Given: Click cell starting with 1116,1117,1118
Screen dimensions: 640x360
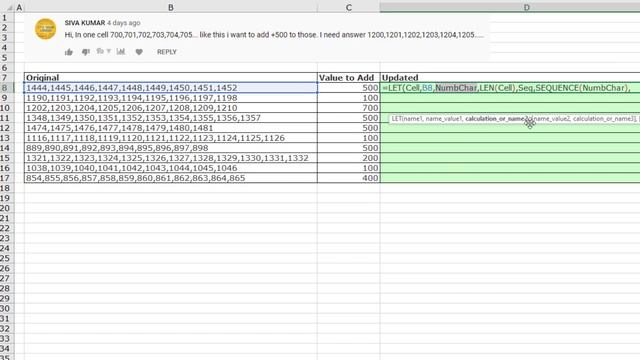Looking at the screenshot, I should pos(171,138).
